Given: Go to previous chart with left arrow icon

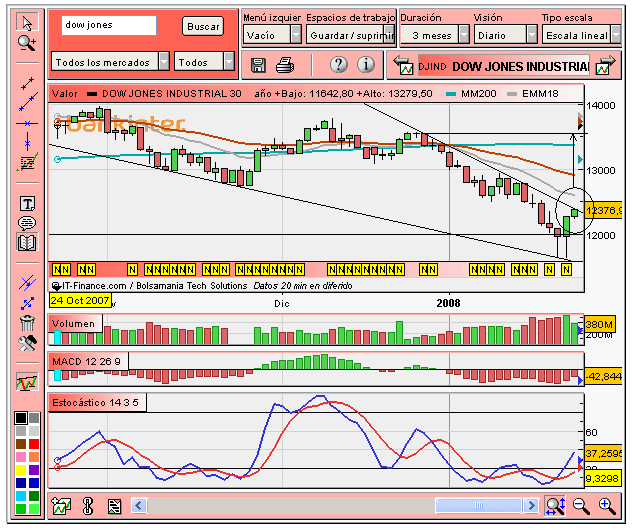Looking at the screenshot, I should (403, 65).
